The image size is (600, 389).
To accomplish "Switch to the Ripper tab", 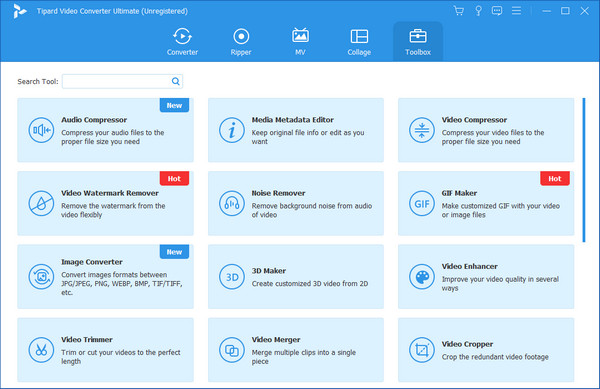I will click(x=241, y=42).
